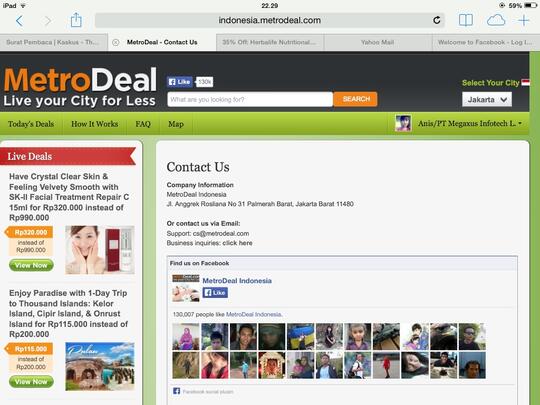Click the MetroDeal Indonesia page thumbnail
540x405 pixels.
click(x=186, y=288)
